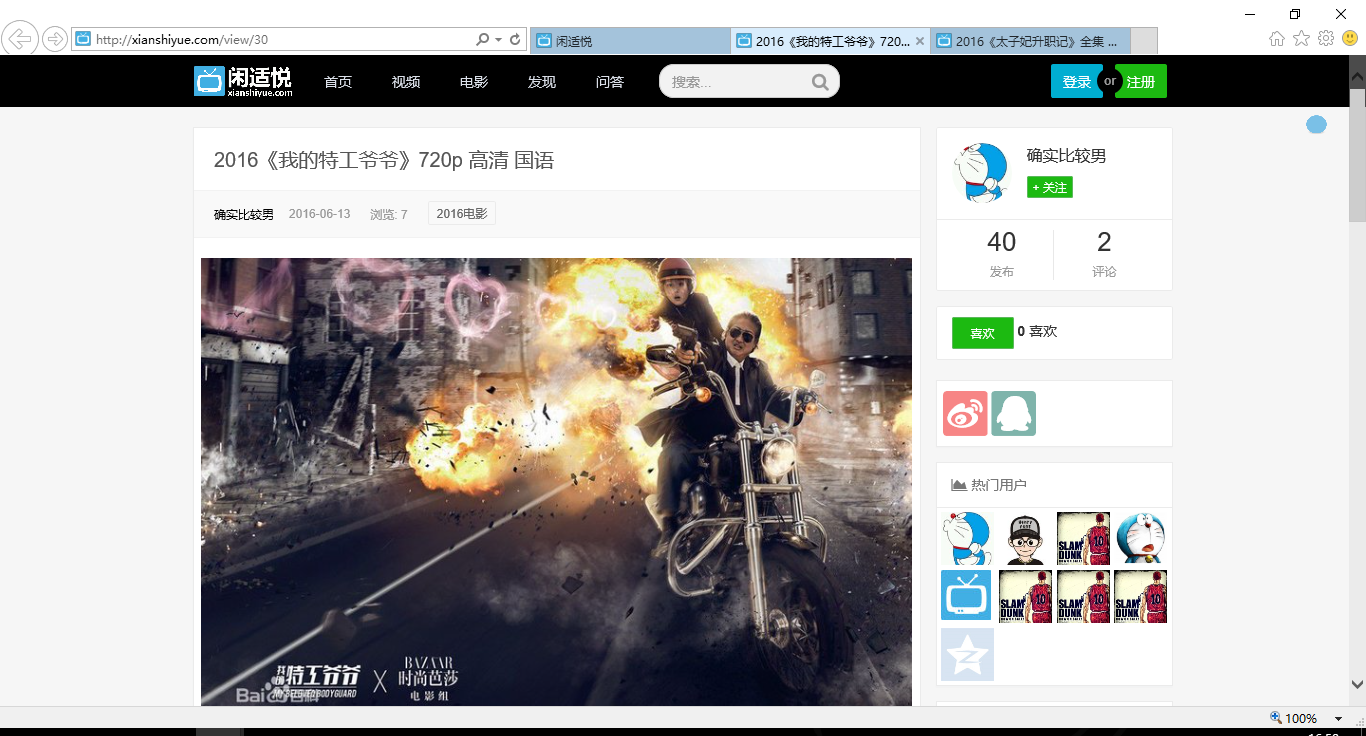
Task: Click the 100% zoom level indicator
Action: [1293, 719]
